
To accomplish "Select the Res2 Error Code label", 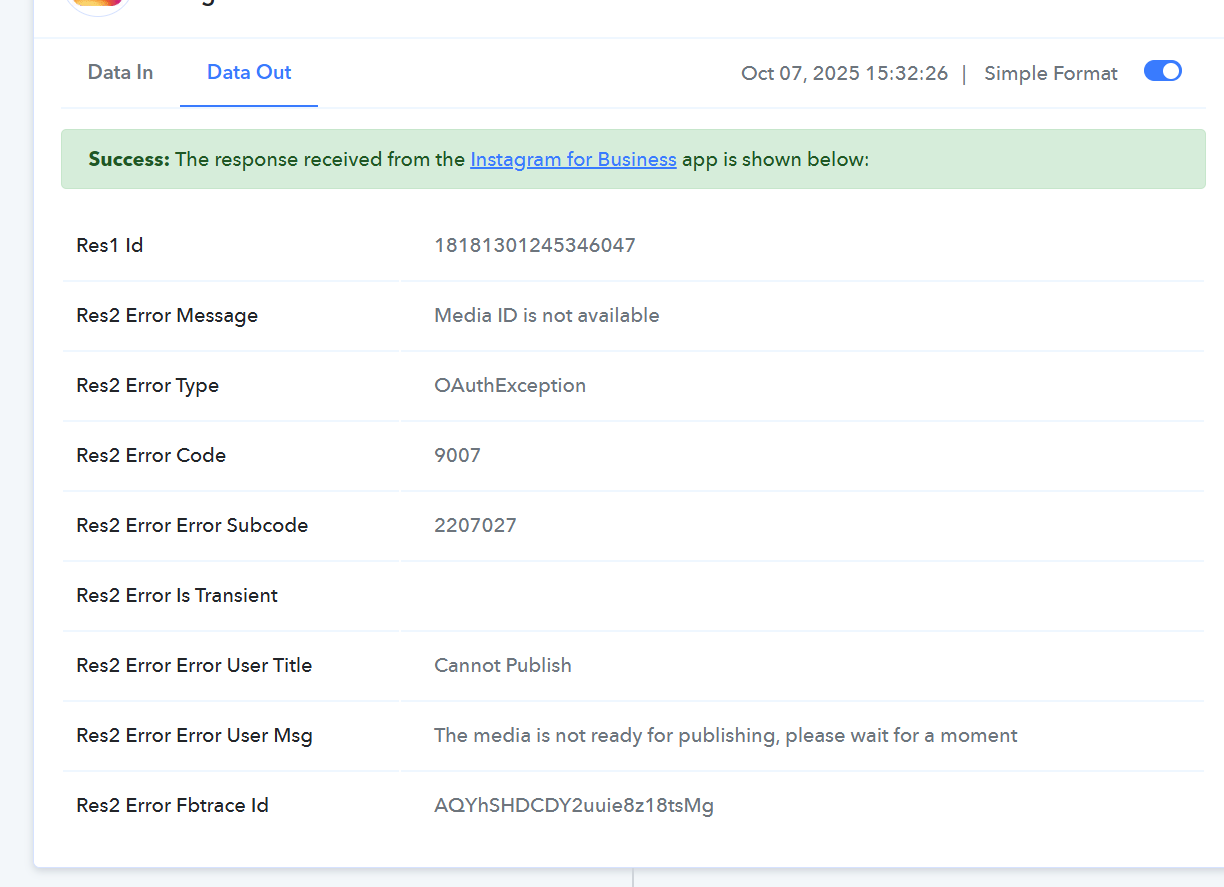I will click(x=151, y=456).
